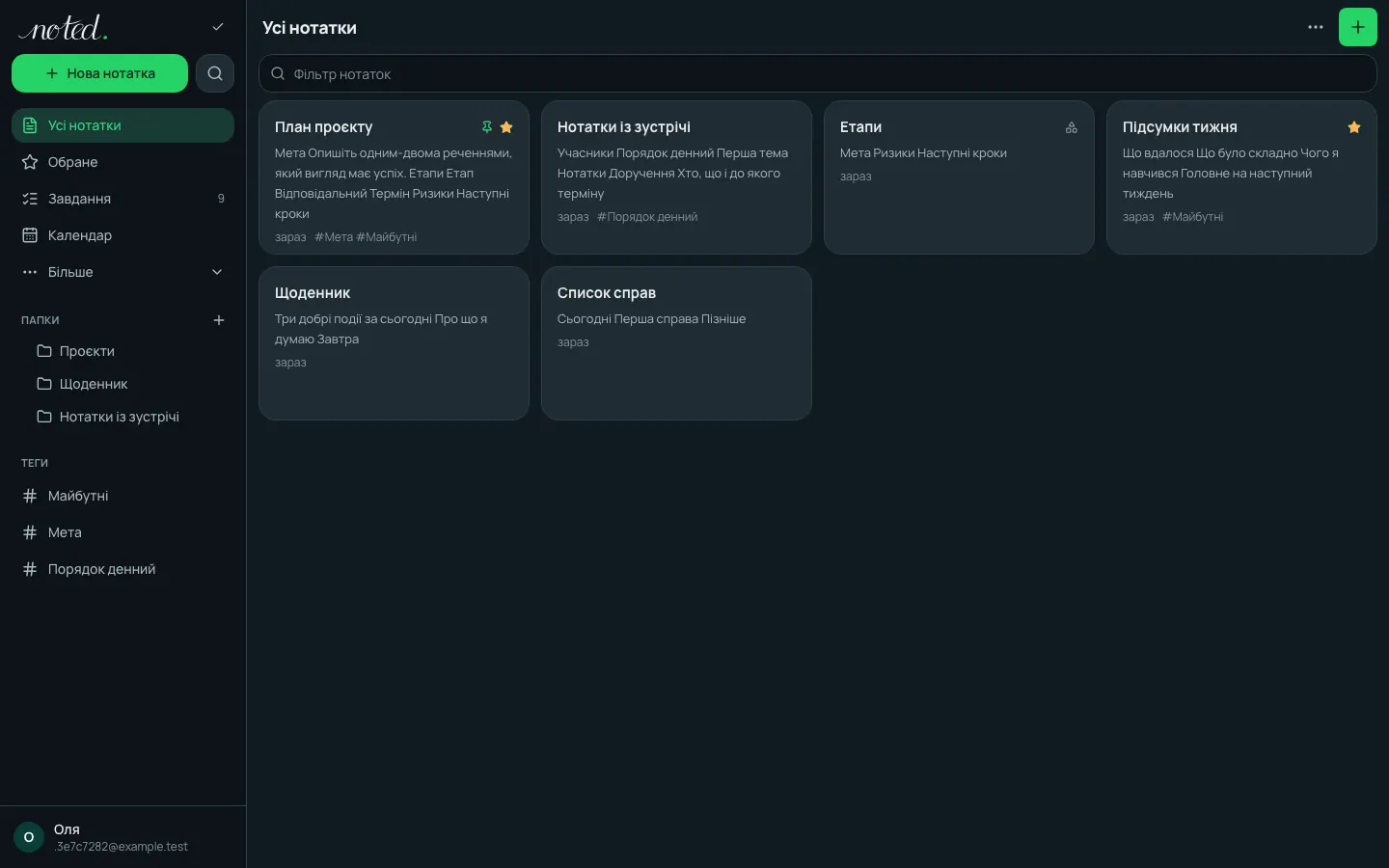Click the star icon on Підсумки тижня note
The height and width of the screenshot is (868, 1389).
point(1354,127)
